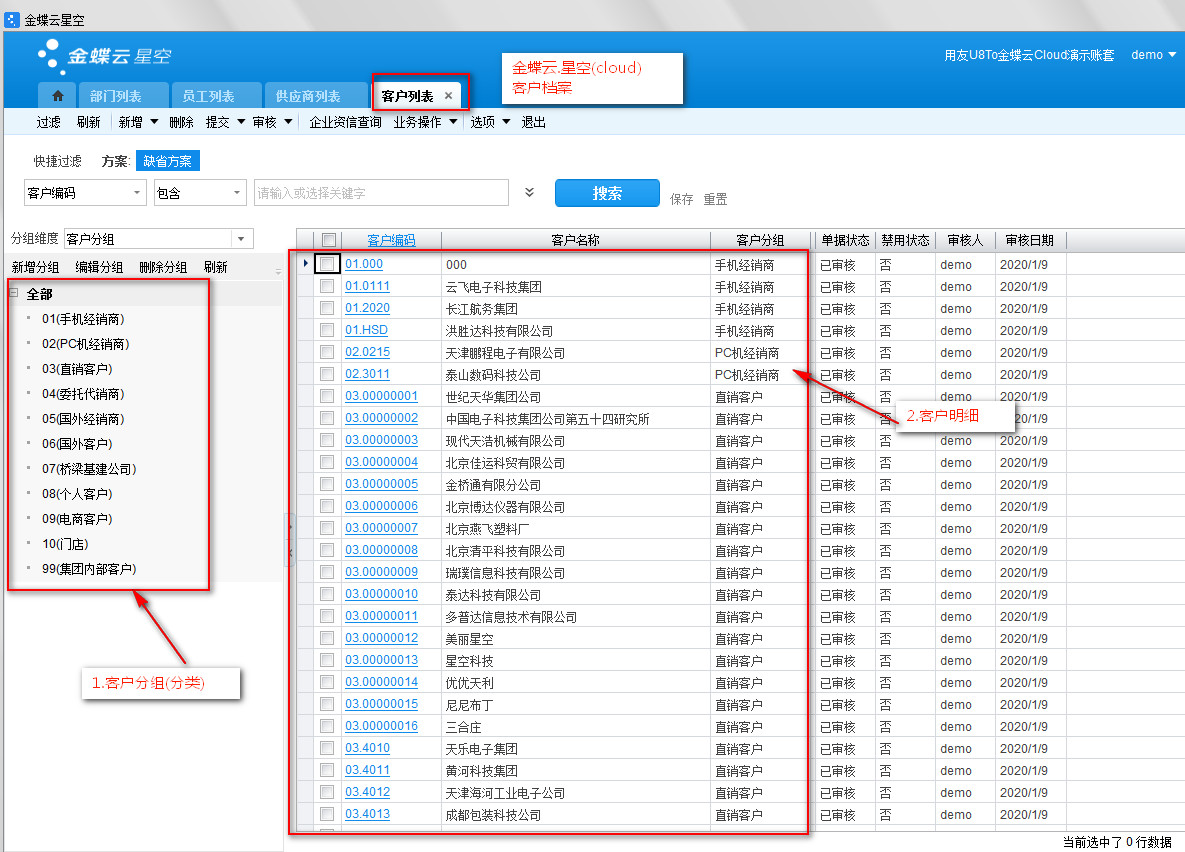Open the demo user account menu
1185x852 pixels.
pyautogui.click(x=1153, y=55)
